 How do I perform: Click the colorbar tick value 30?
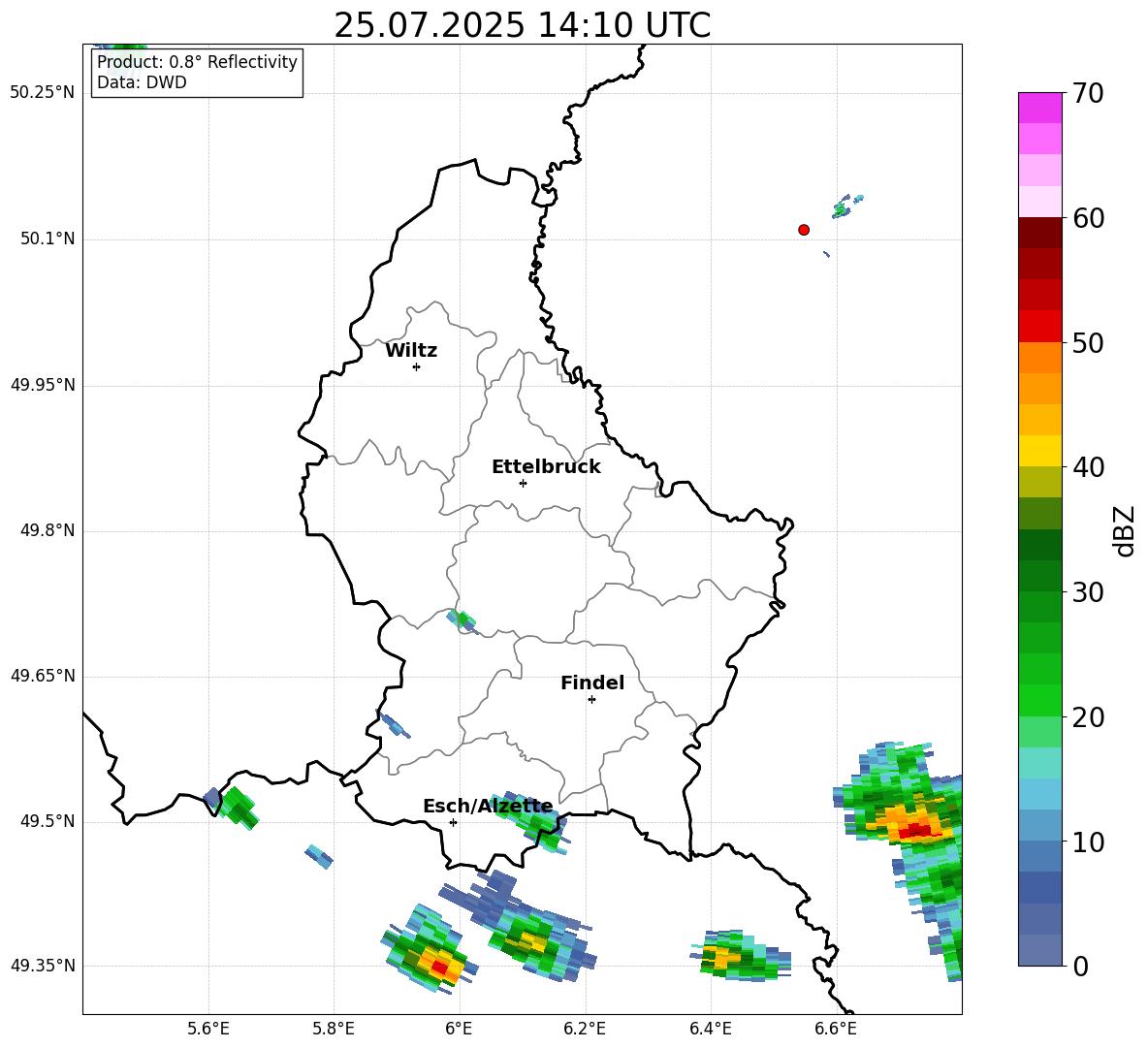[x=1088, y=592]
